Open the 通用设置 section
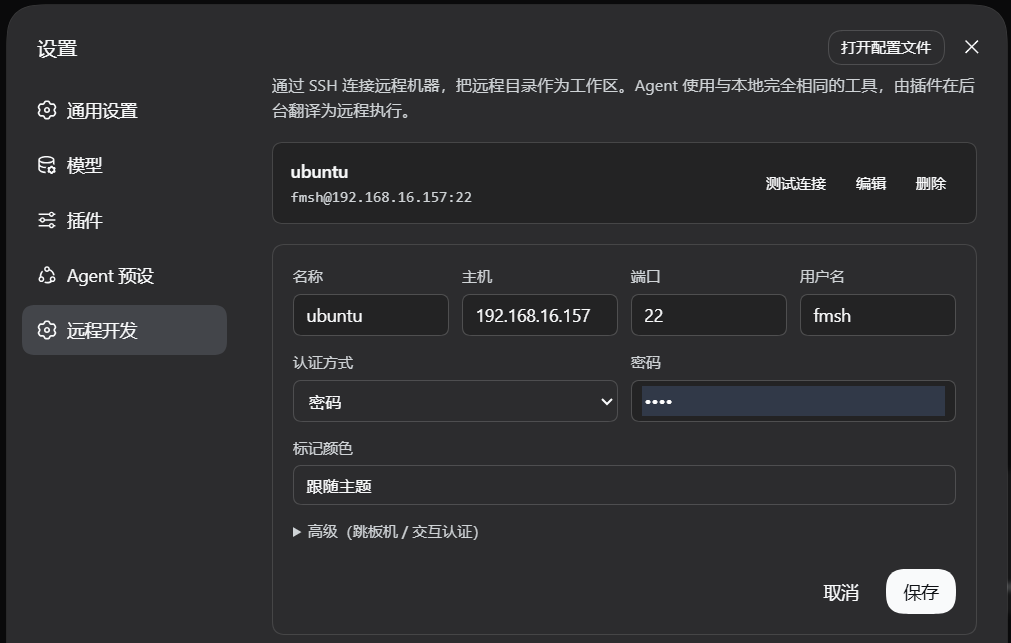 tap(124, 110)
